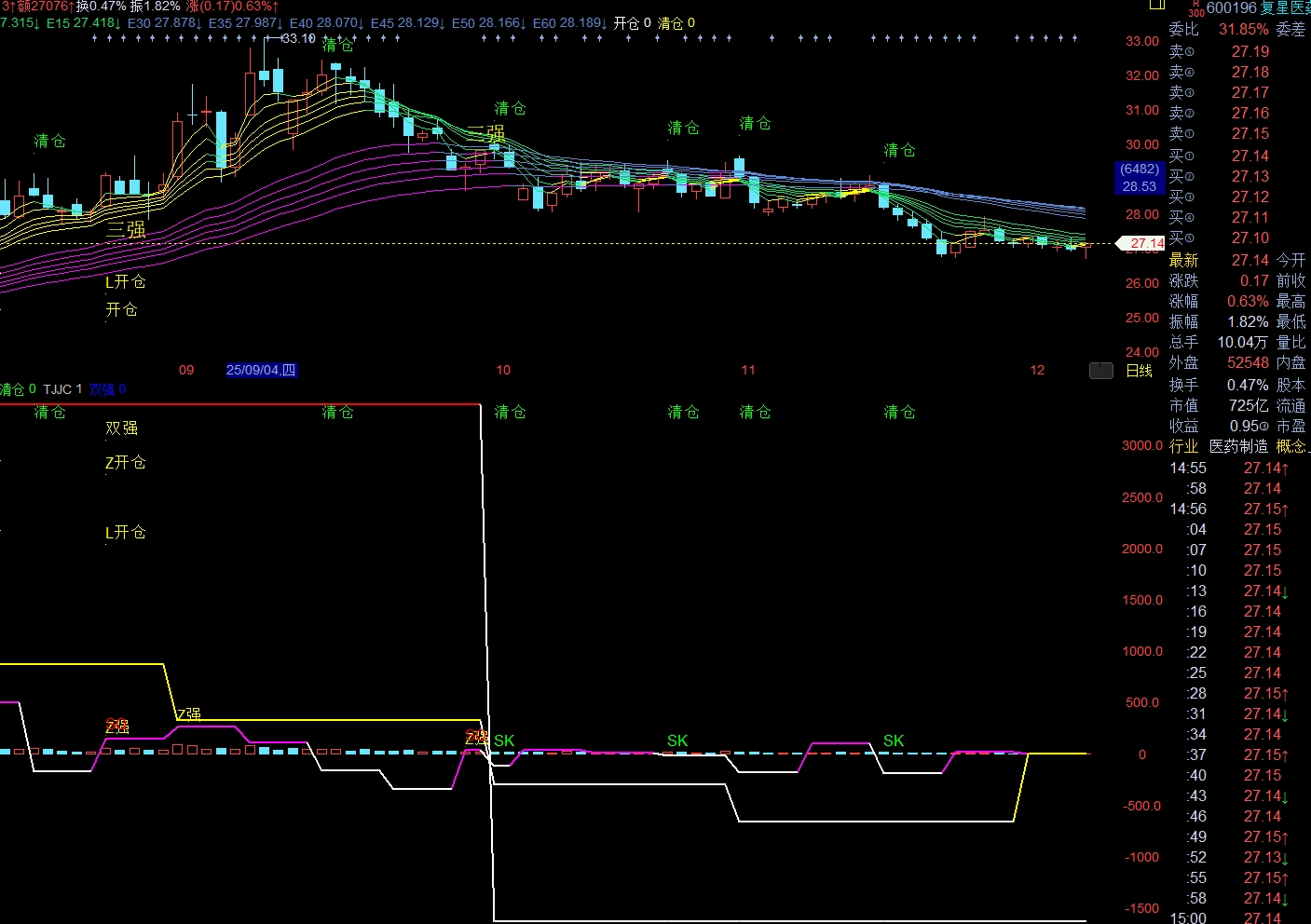
Task: Click the 27.14 current price tag on axis
Action: tap(1141, 243)
